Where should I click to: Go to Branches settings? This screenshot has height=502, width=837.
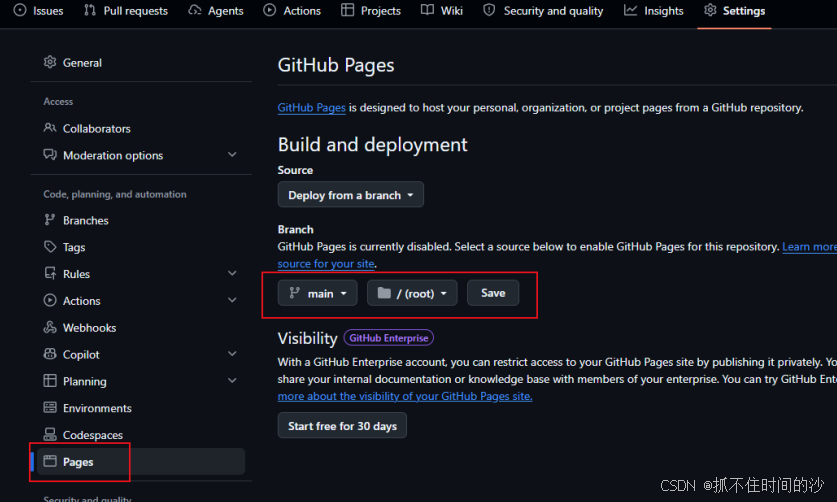pyautogui.click(x=141, y=220)
